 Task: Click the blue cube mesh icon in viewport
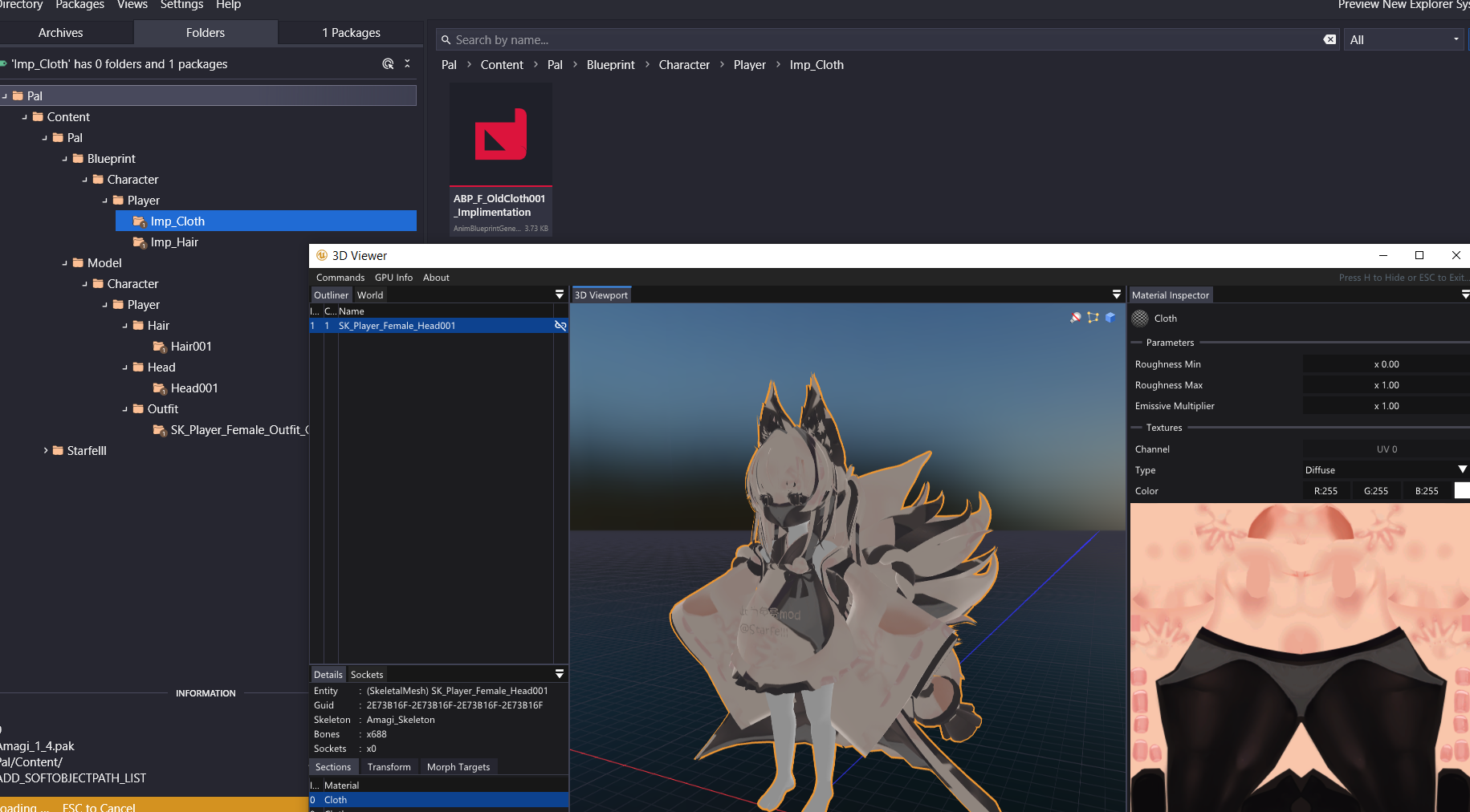click(1110, 318)
